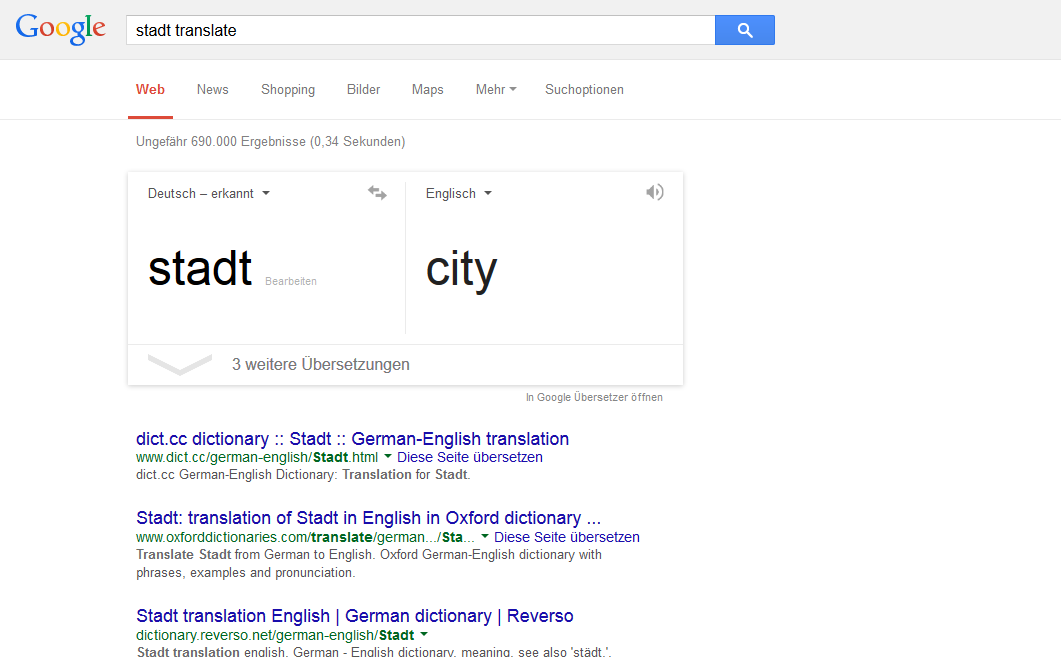Image resolution: width=1061 pixels, height=657 pixels.
Task: Open the dropdown arrow beside the dict.cc URL
Action: point(388,457)
